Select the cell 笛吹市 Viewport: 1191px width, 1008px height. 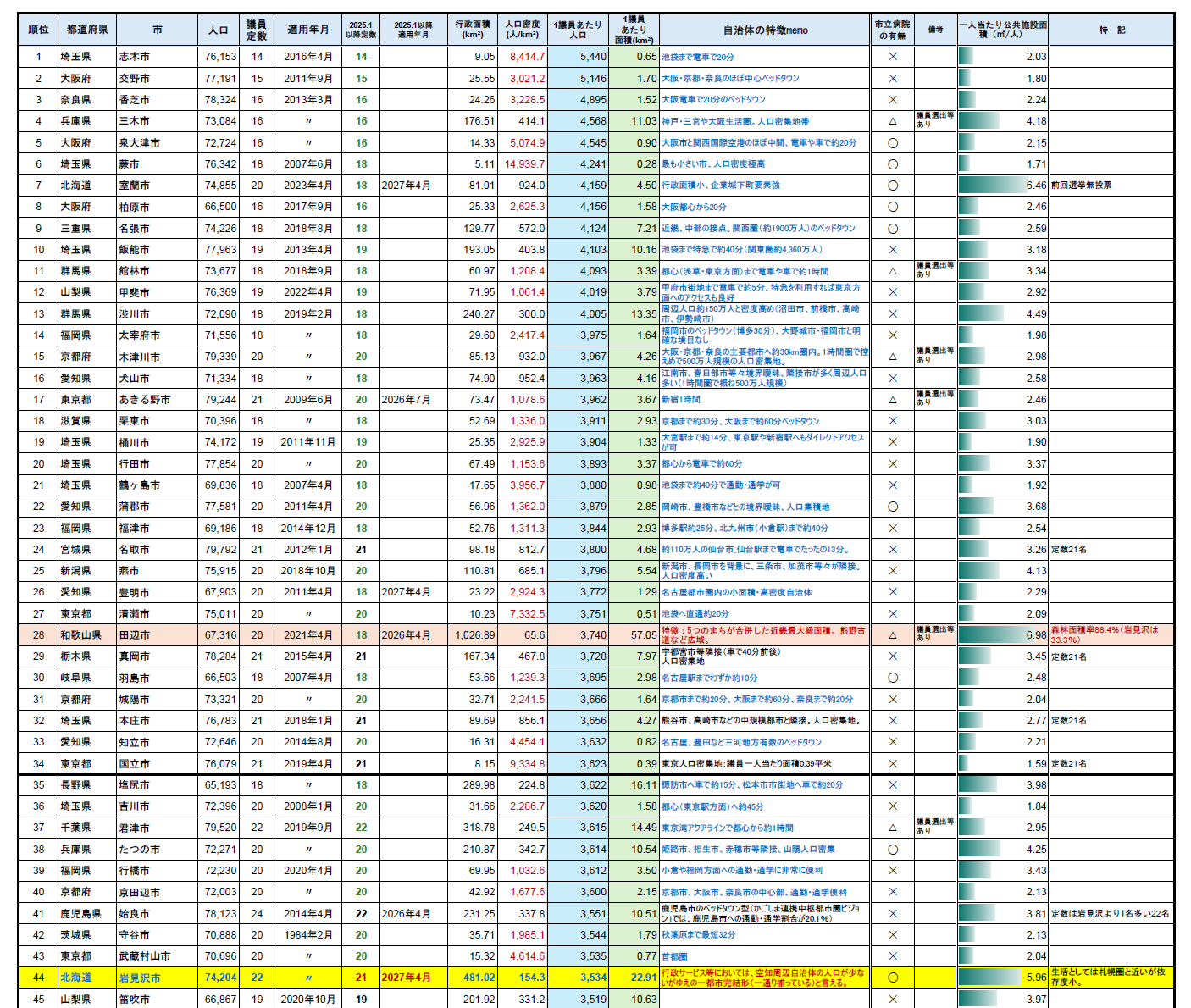point(157,1000)
